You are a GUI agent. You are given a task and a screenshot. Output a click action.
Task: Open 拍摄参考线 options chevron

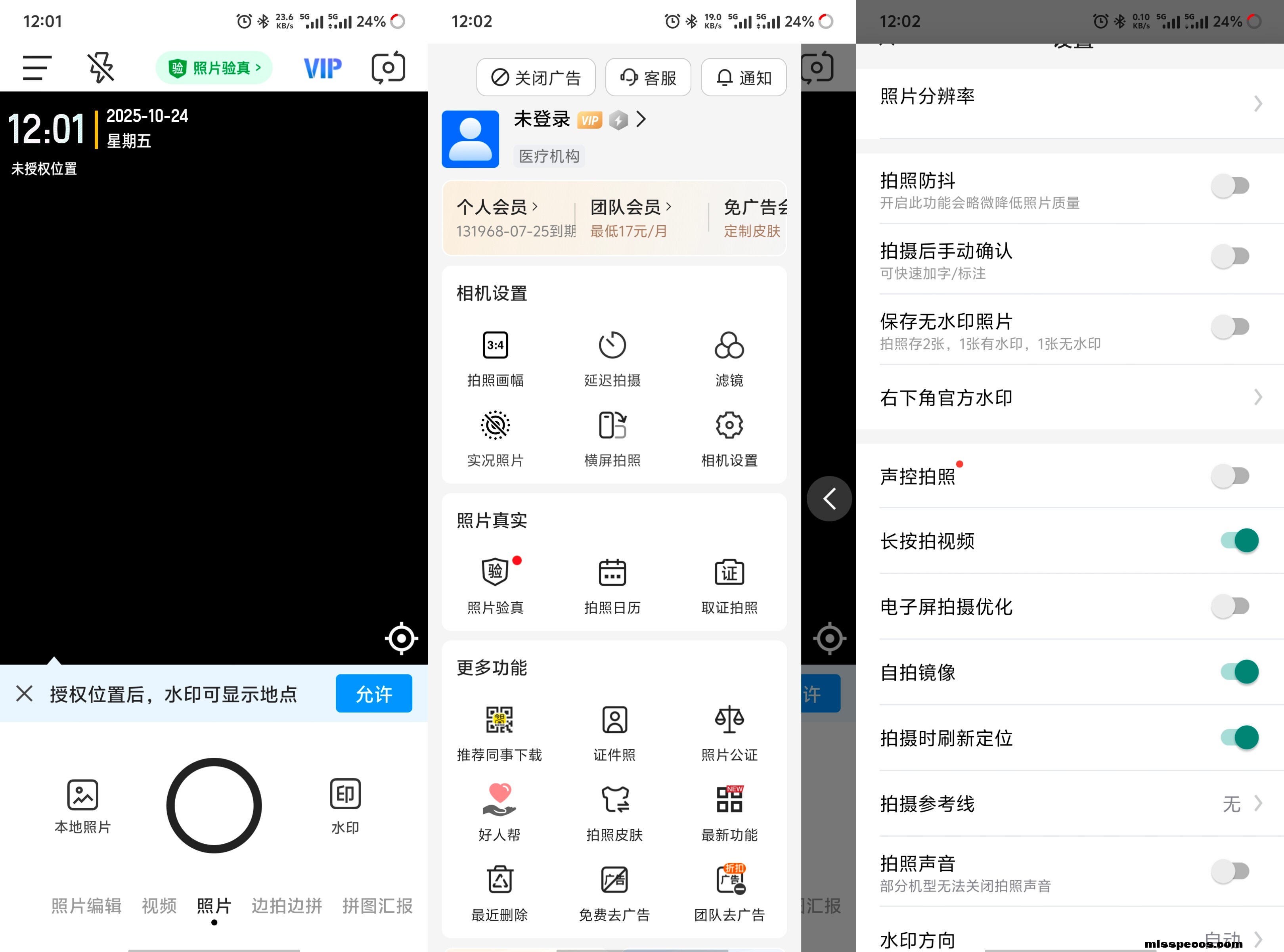[1258, 803]
